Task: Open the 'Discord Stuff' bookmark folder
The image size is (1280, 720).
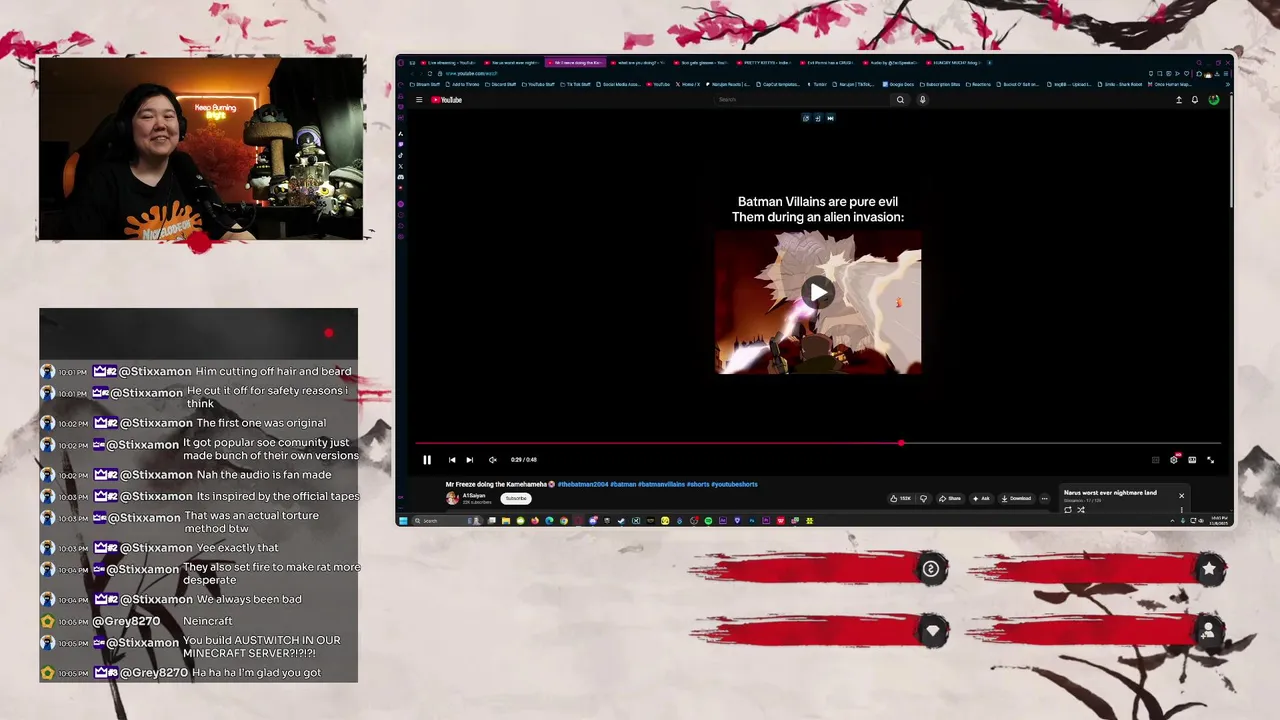Action: 499,84
